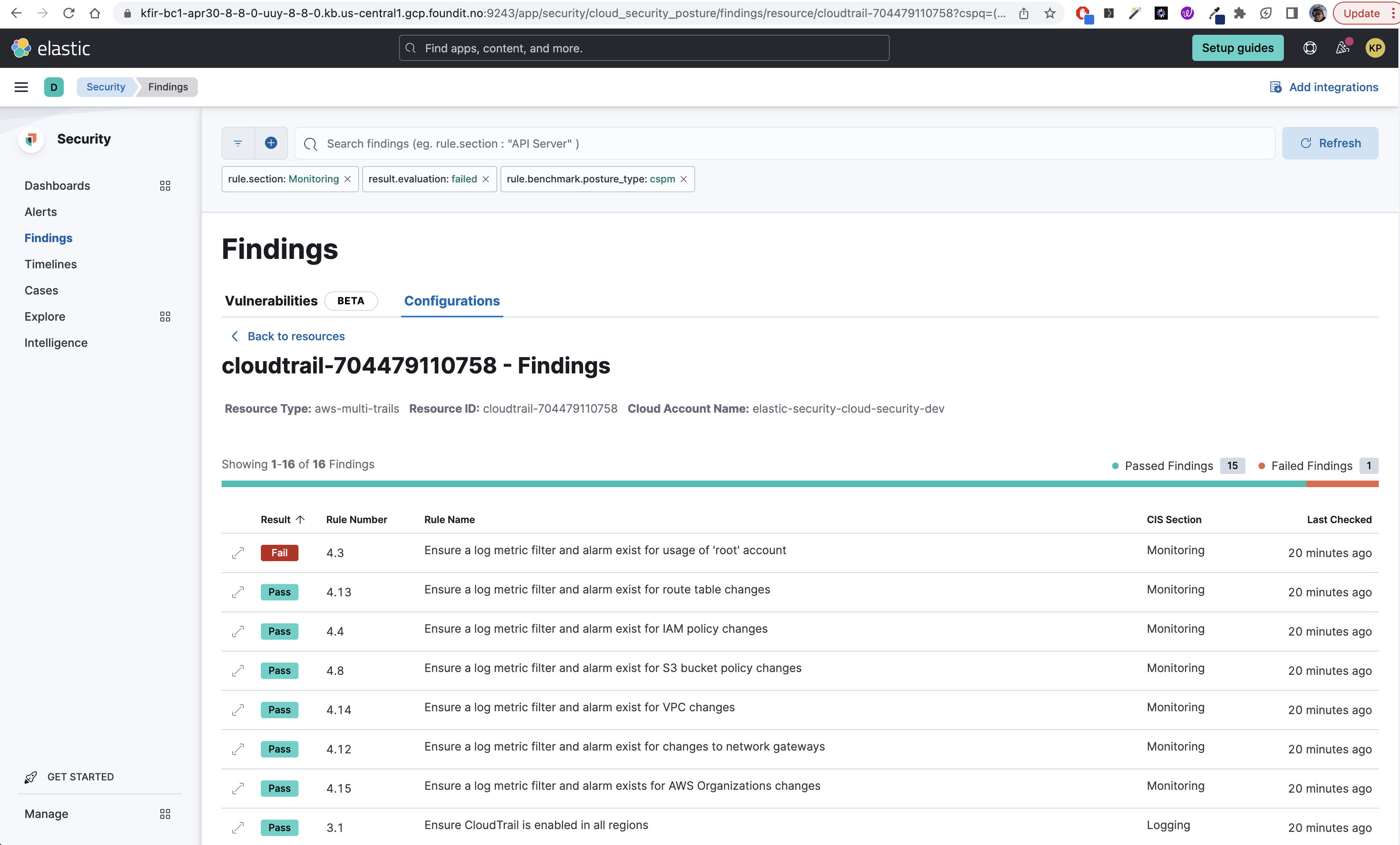Dismiss the cspm posture type filter

coord(684,178)
